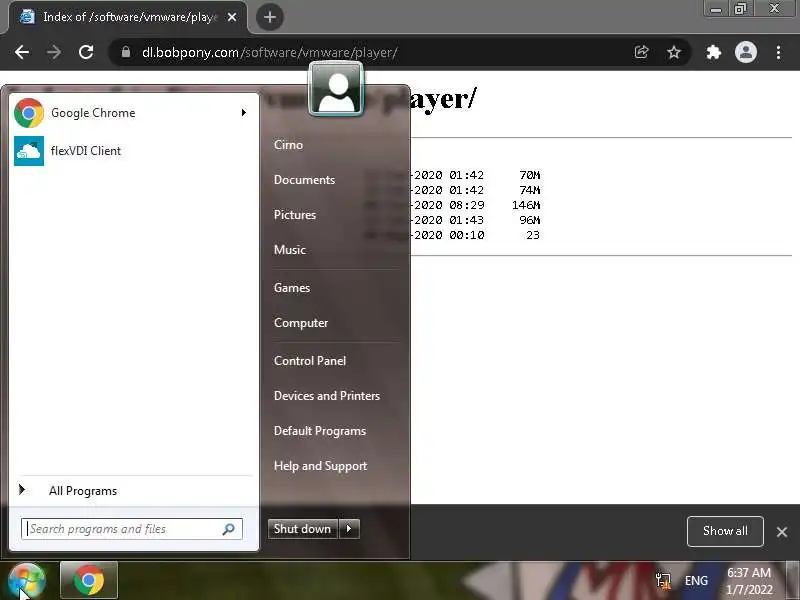
Task: Go forward in Chrome
Action: tap(54, 52)
